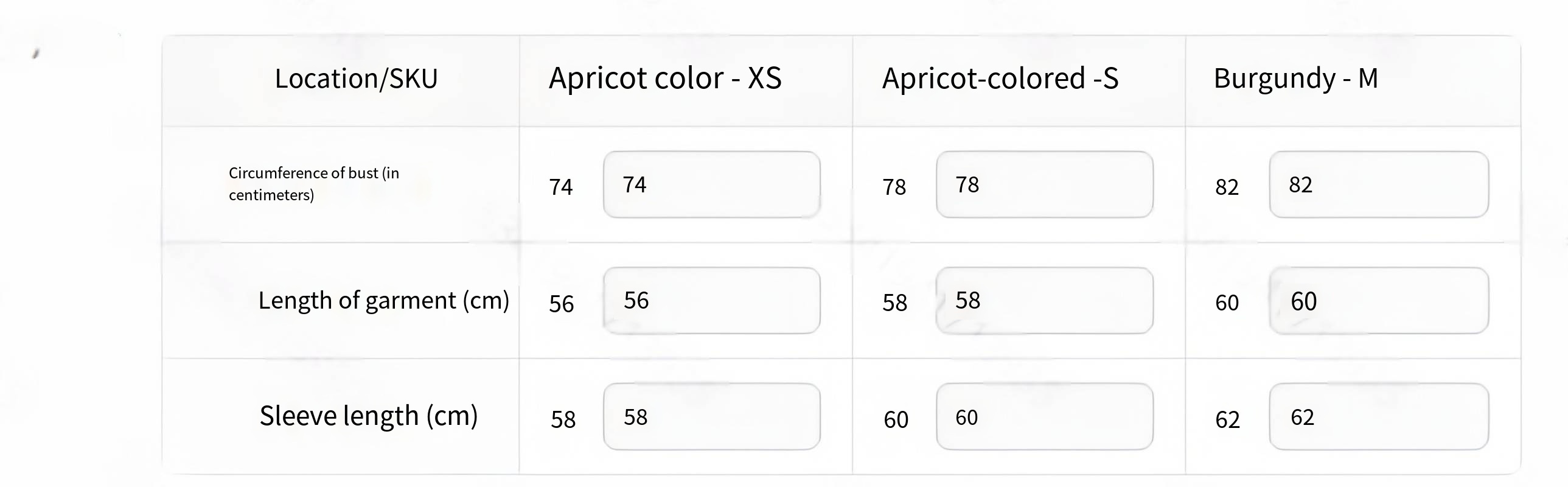Click the plain 74 value beside the XS bust input
This screenshot has width=1568, height=487.
pyautogui.click(x=560, y=187)
